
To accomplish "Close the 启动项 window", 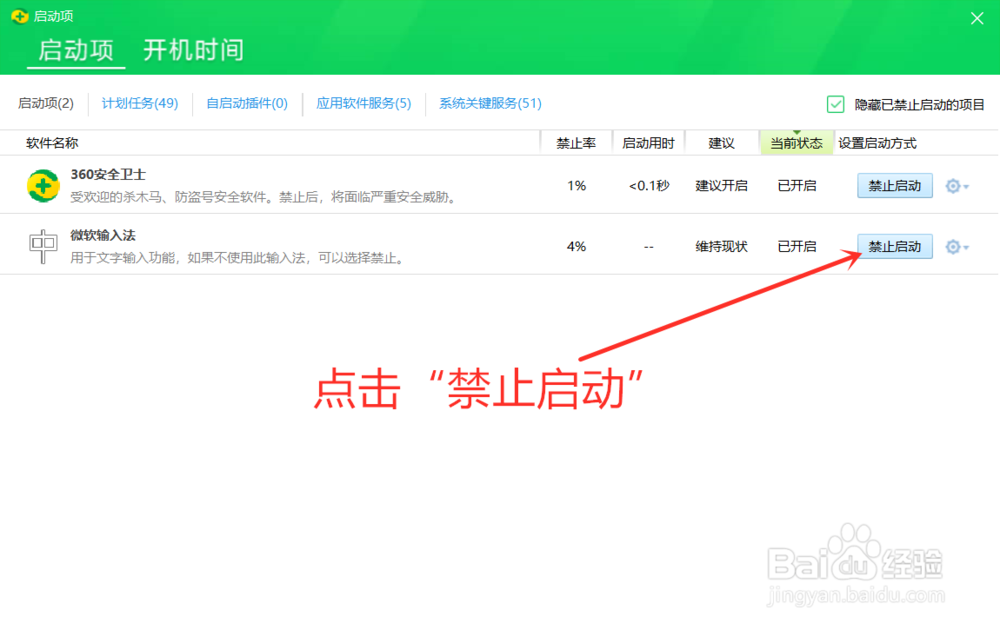I will 977,18.
